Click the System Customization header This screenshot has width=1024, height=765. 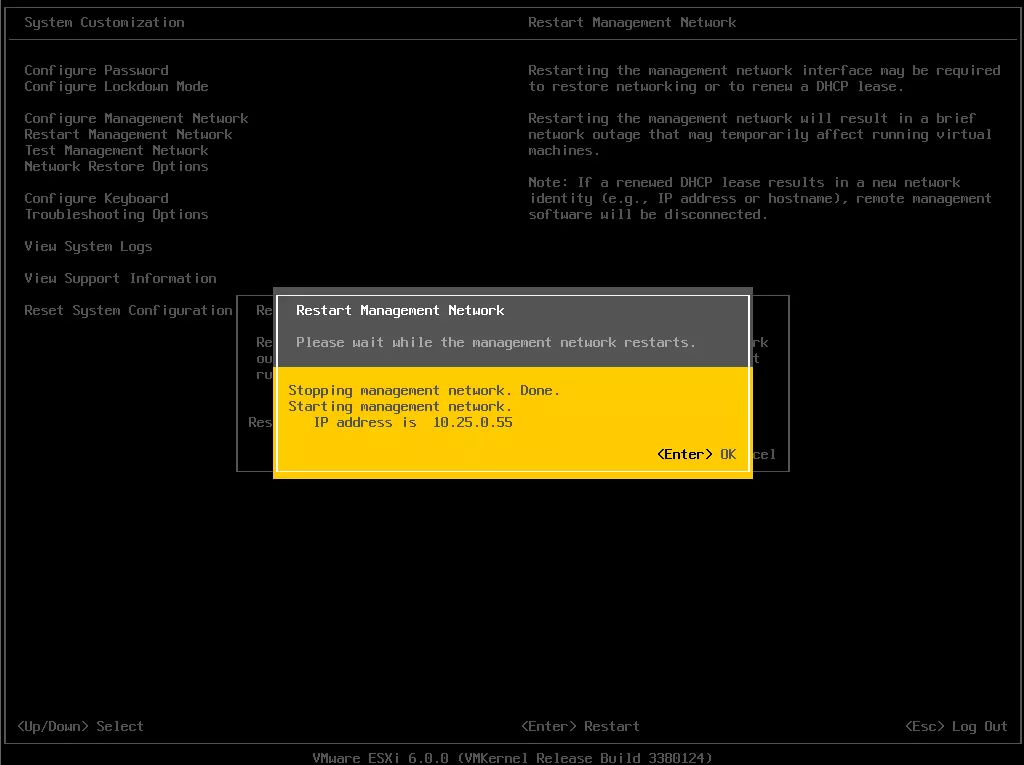[104, 22]
